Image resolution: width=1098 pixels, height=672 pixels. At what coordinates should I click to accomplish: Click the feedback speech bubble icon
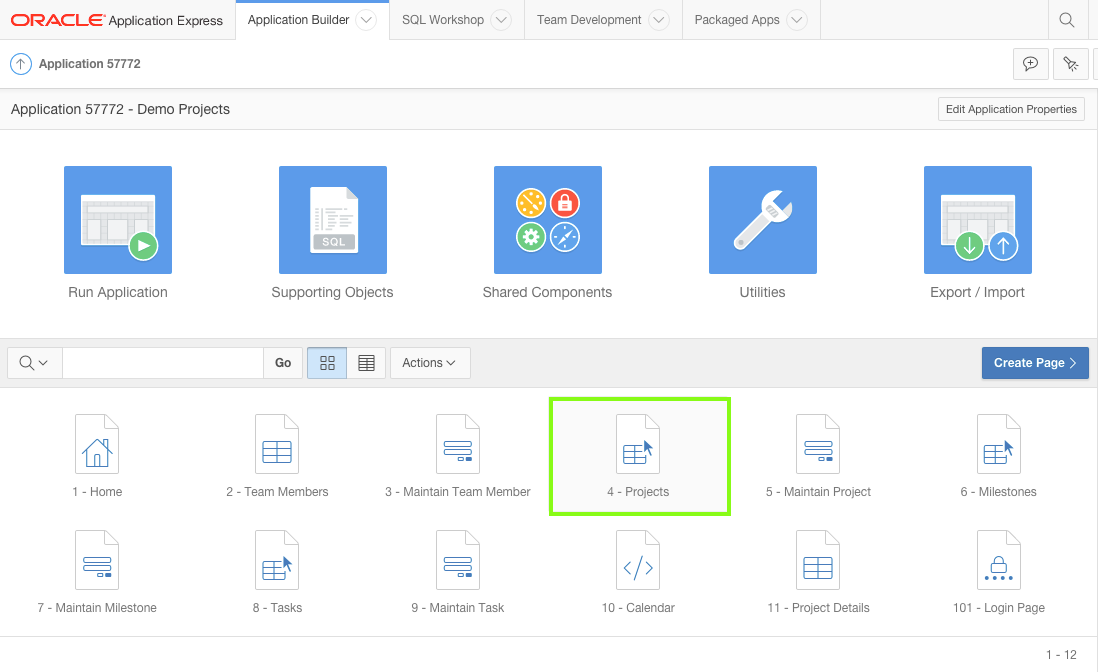[1031, 64]
